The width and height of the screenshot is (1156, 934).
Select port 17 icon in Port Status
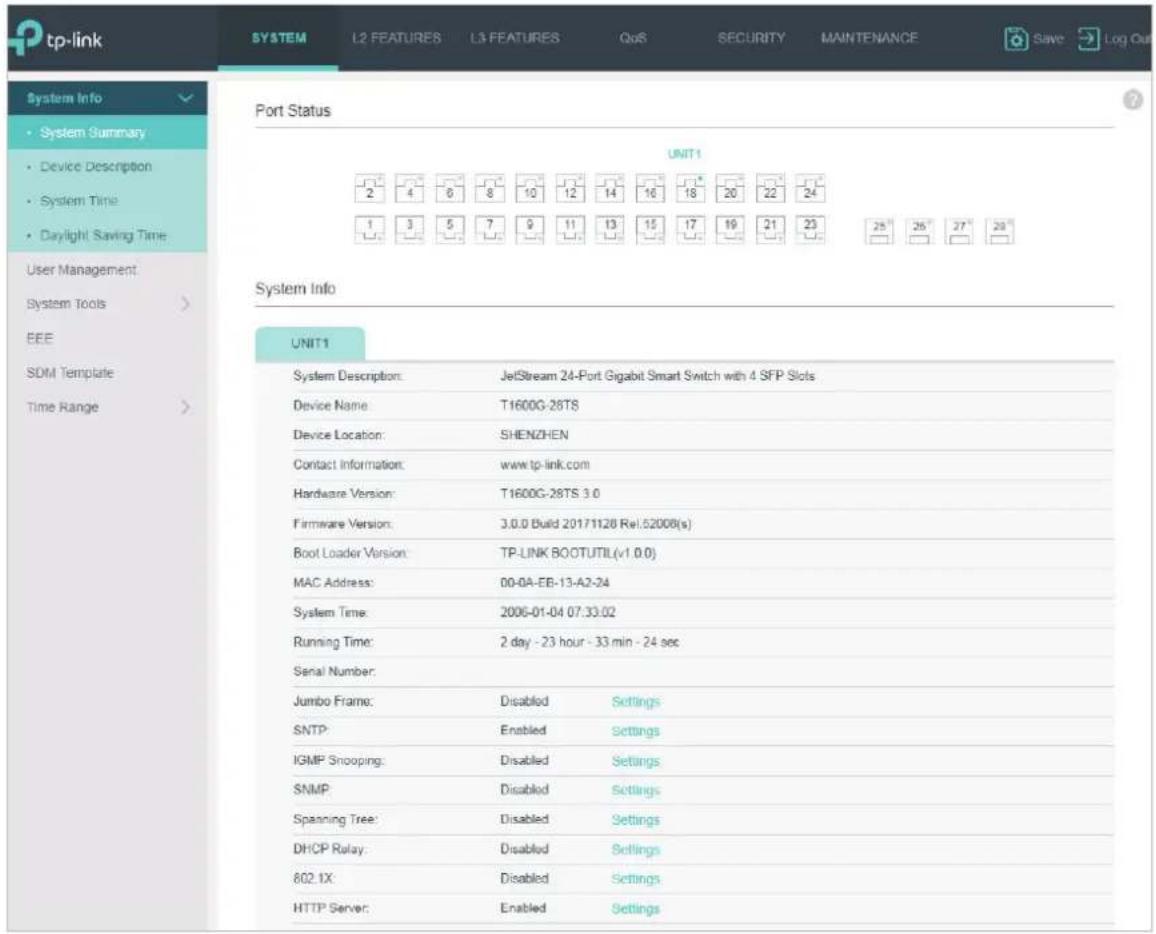click(x=690, y=229)
